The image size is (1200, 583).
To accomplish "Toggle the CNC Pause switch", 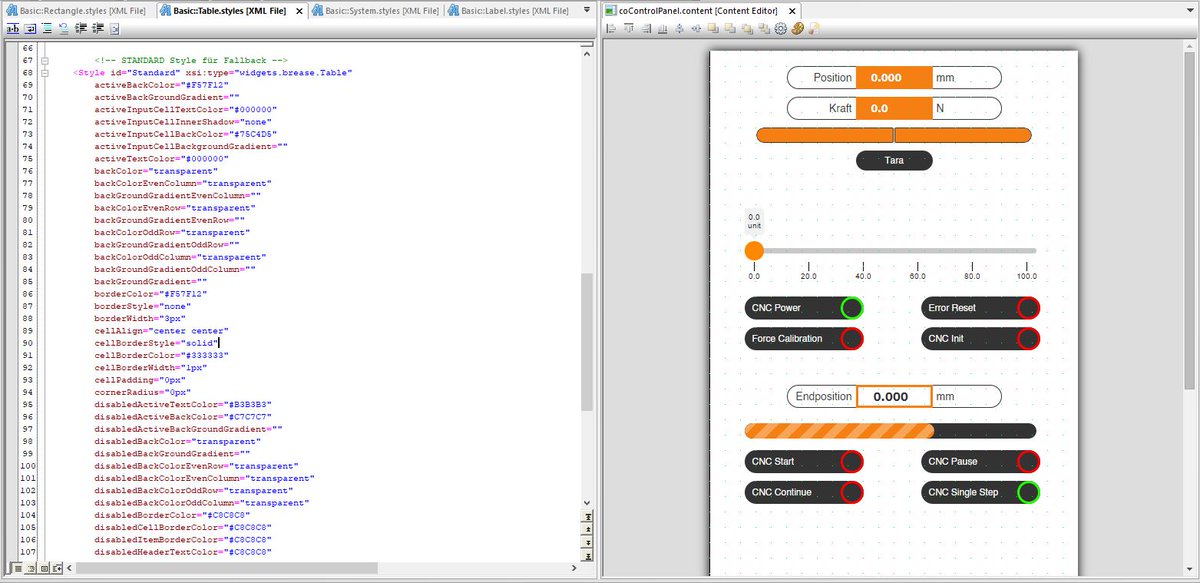I will [981, 462].
